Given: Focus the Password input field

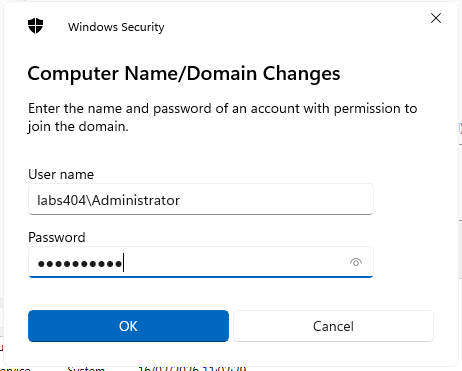Looking at the screenshot, I should point(201,262).
